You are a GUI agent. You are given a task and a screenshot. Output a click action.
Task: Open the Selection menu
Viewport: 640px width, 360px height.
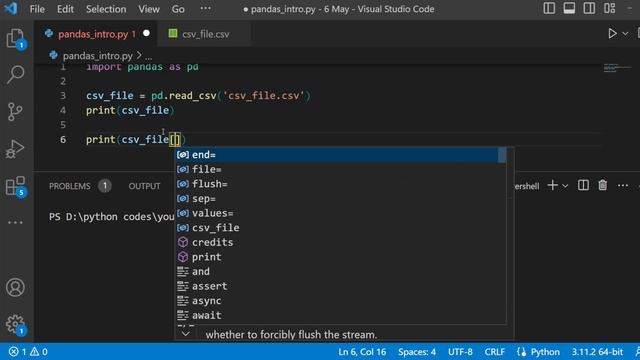pos(106,9)
